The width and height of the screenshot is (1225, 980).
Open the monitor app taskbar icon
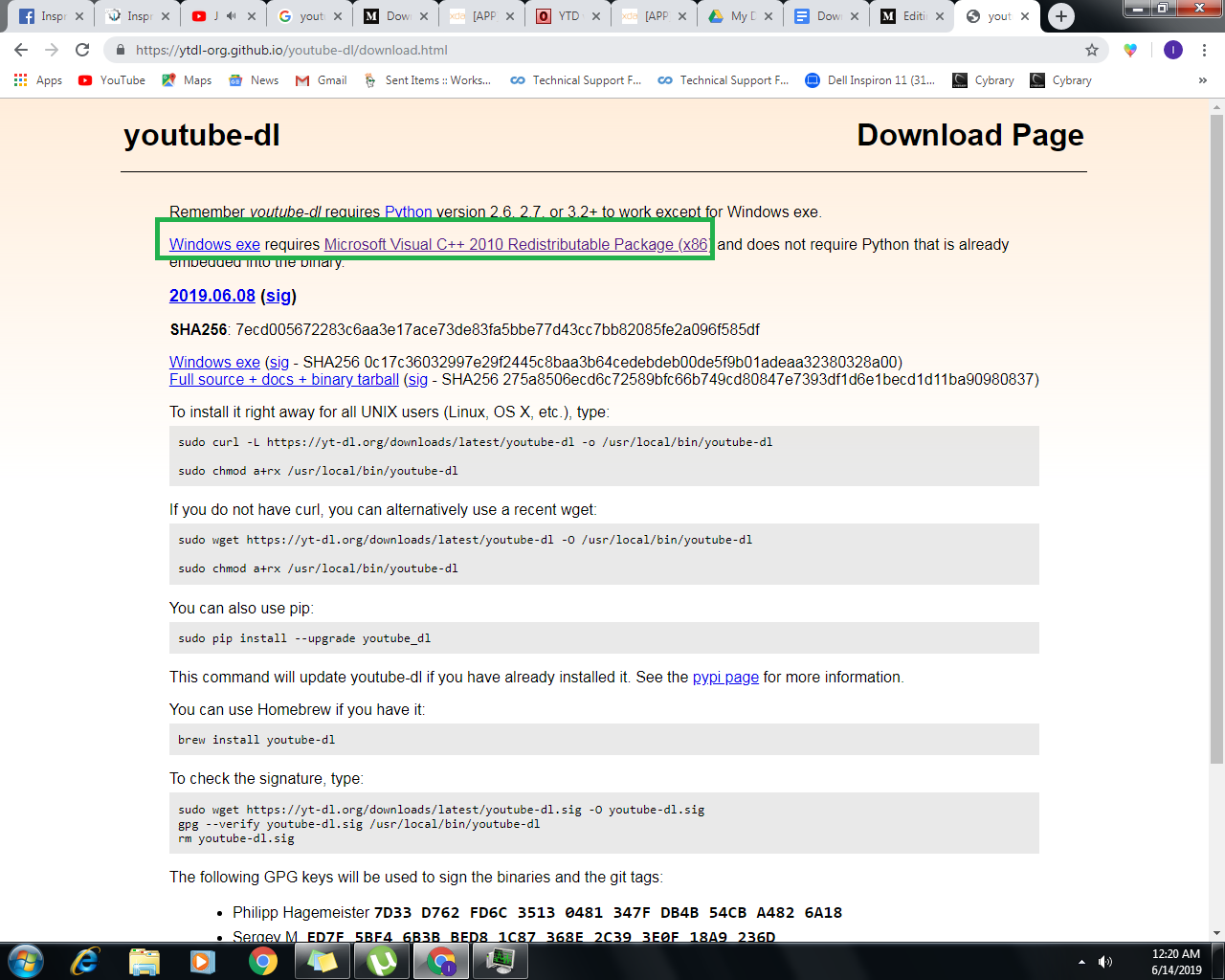[x=501, y=961]
